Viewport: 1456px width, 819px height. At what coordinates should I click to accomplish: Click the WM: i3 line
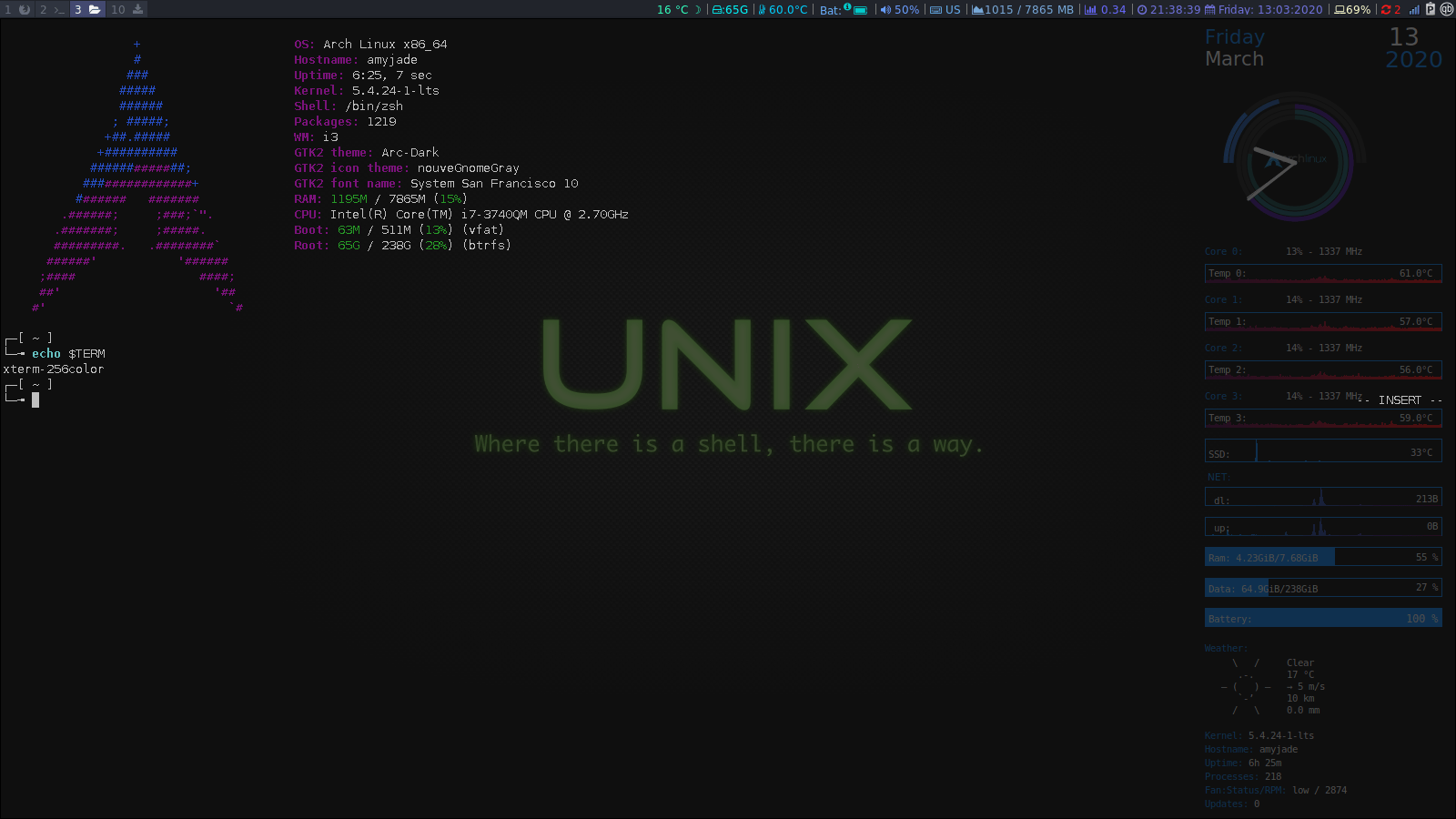(x=316, y=136)
